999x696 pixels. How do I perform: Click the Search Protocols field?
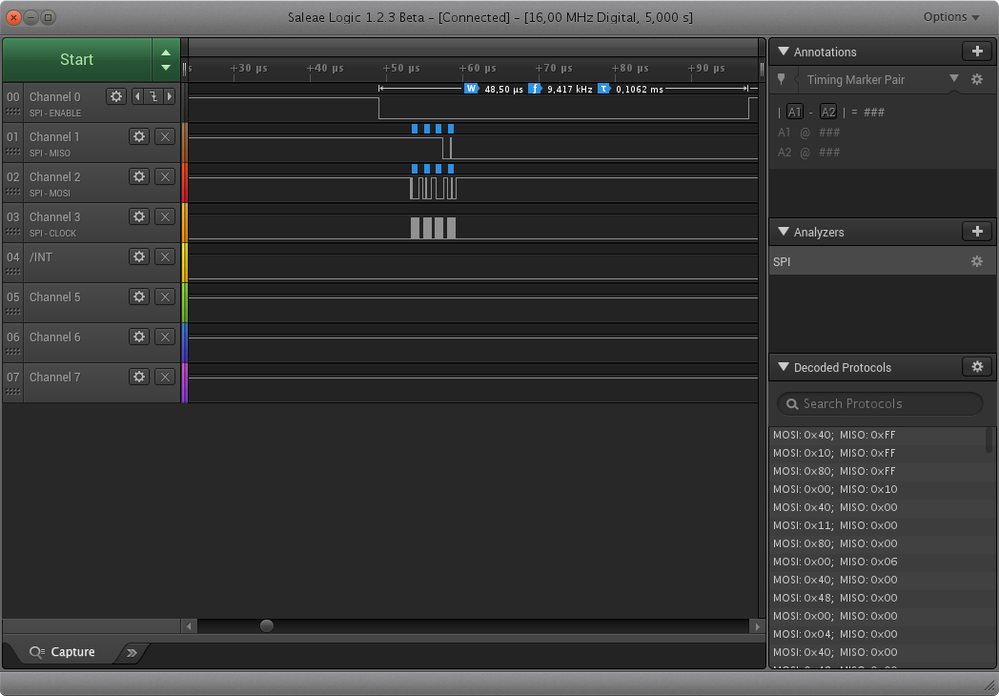[880, 403]
